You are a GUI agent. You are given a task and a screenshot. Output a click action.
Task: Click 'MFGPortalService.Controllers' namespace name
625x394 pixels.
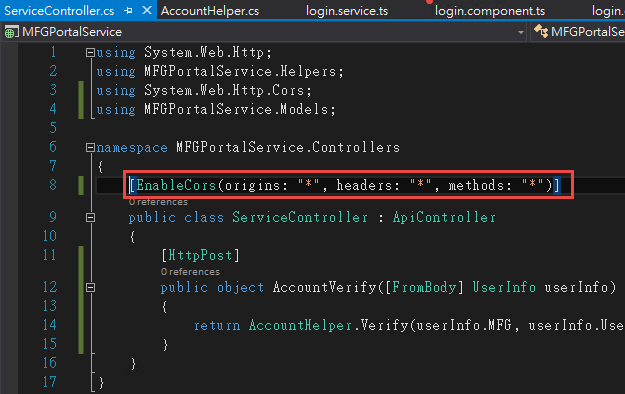(288, 148)
